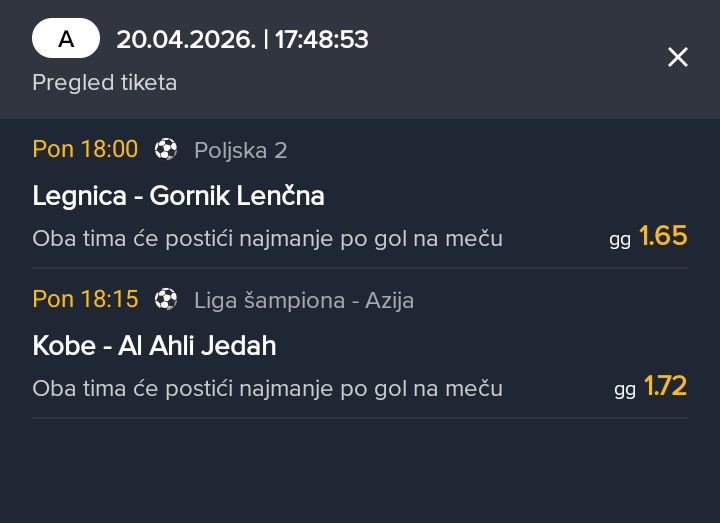This screenshot has height=523, width=720.
Task: Select the ticket time 17:48:53
Action: 322,40
